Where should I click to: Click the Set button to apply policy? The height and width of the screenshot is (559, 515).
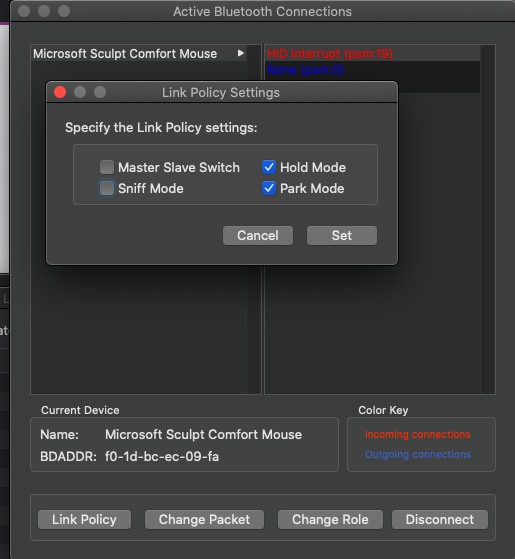(x=342, y=235)
